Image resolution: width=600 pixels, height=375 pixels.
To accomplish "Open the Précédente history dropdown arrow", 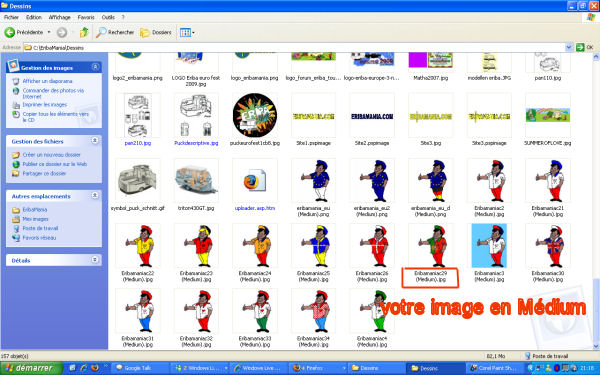I will [49, 33].
